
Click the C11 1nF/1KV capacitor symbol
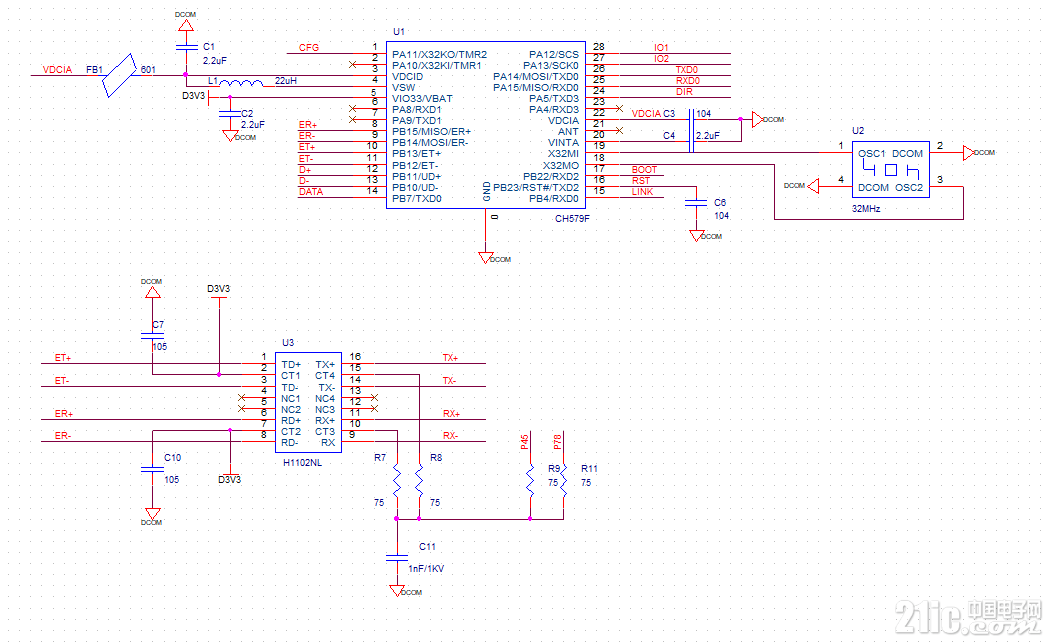tap(397, 557)
